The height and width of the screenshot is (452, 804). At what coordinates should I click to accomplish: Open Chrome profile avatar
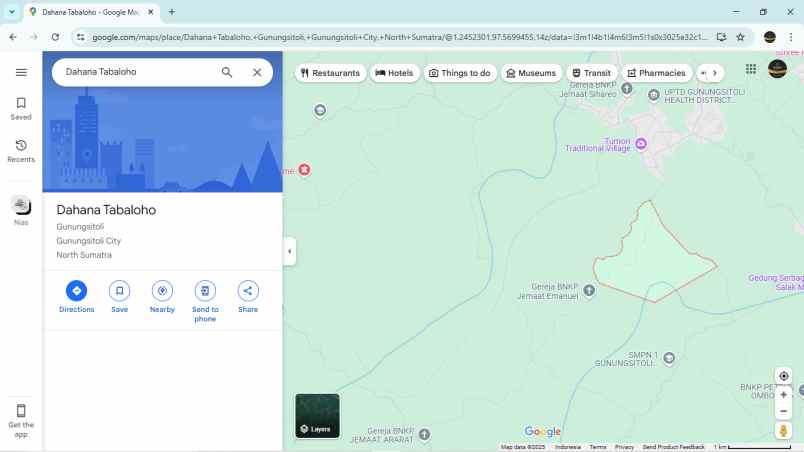pyautogui.click(x=770, y=37)
